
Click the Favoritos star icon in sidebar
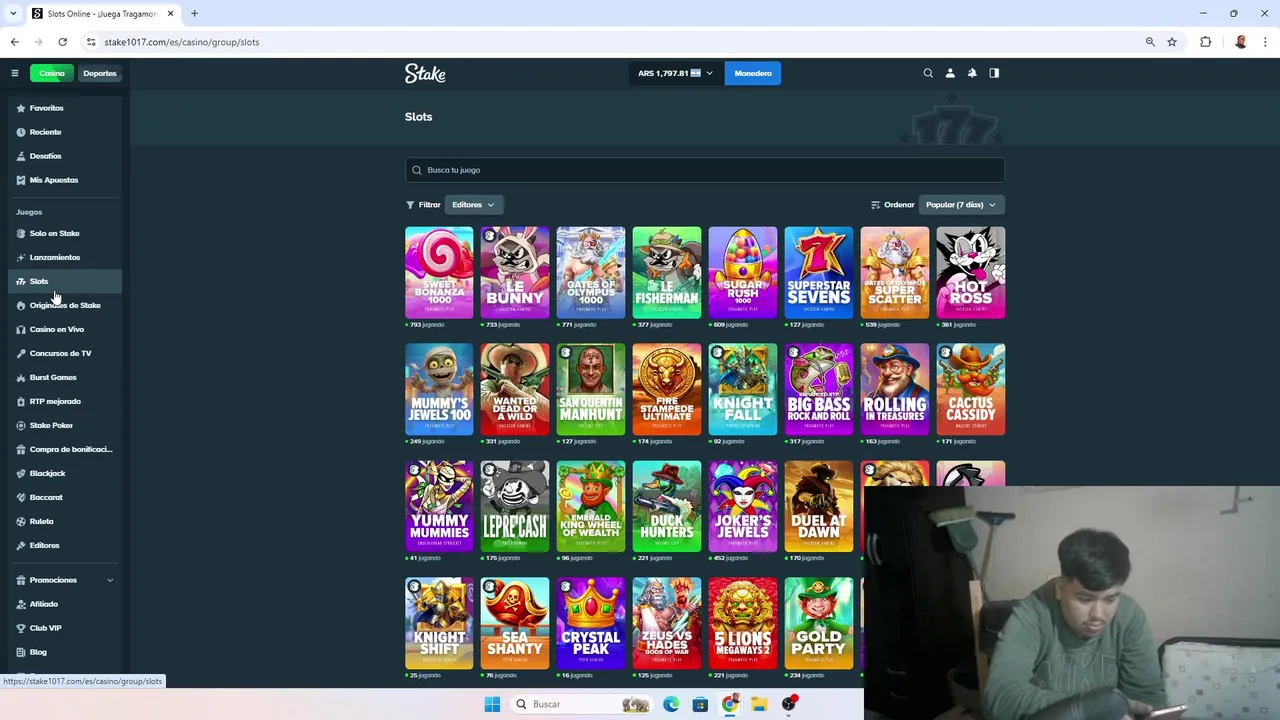click(21, 108)
